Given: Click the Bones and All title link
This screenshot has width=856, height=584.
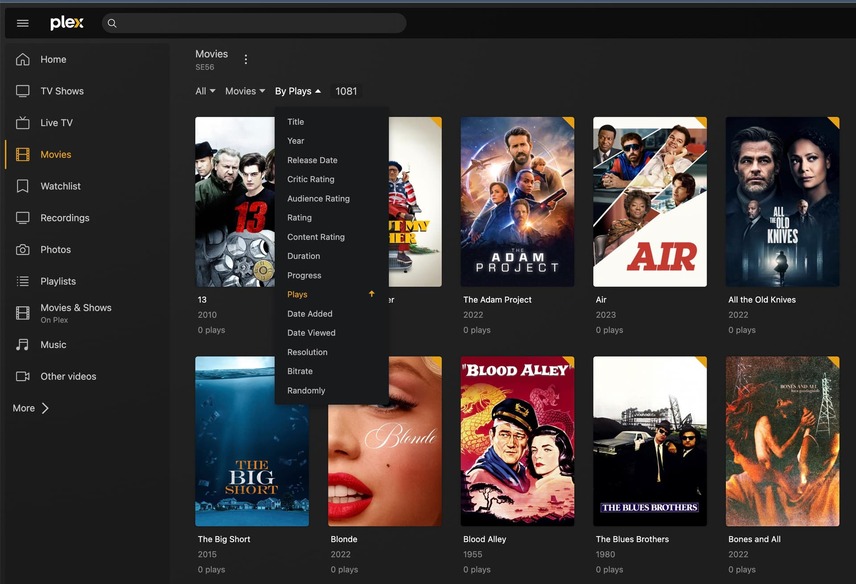Looking at the screenshot, I should click(754, 539).
